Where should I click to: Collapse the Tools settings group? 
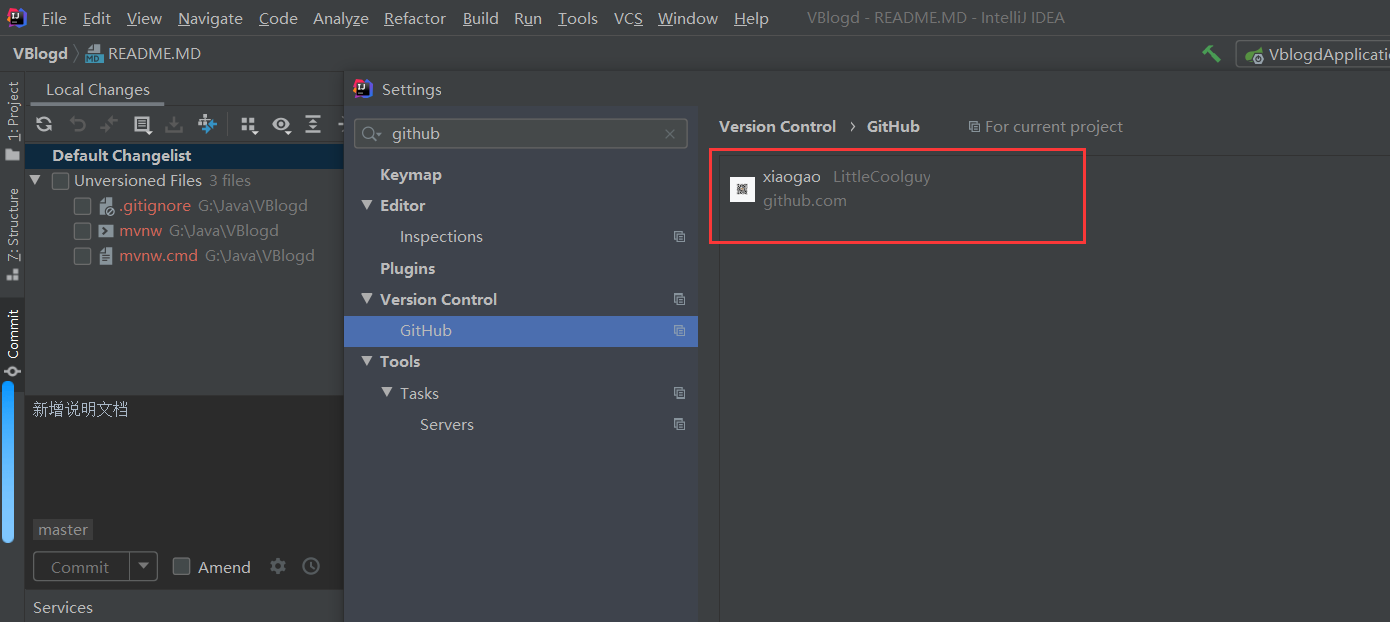pos(367,361)
